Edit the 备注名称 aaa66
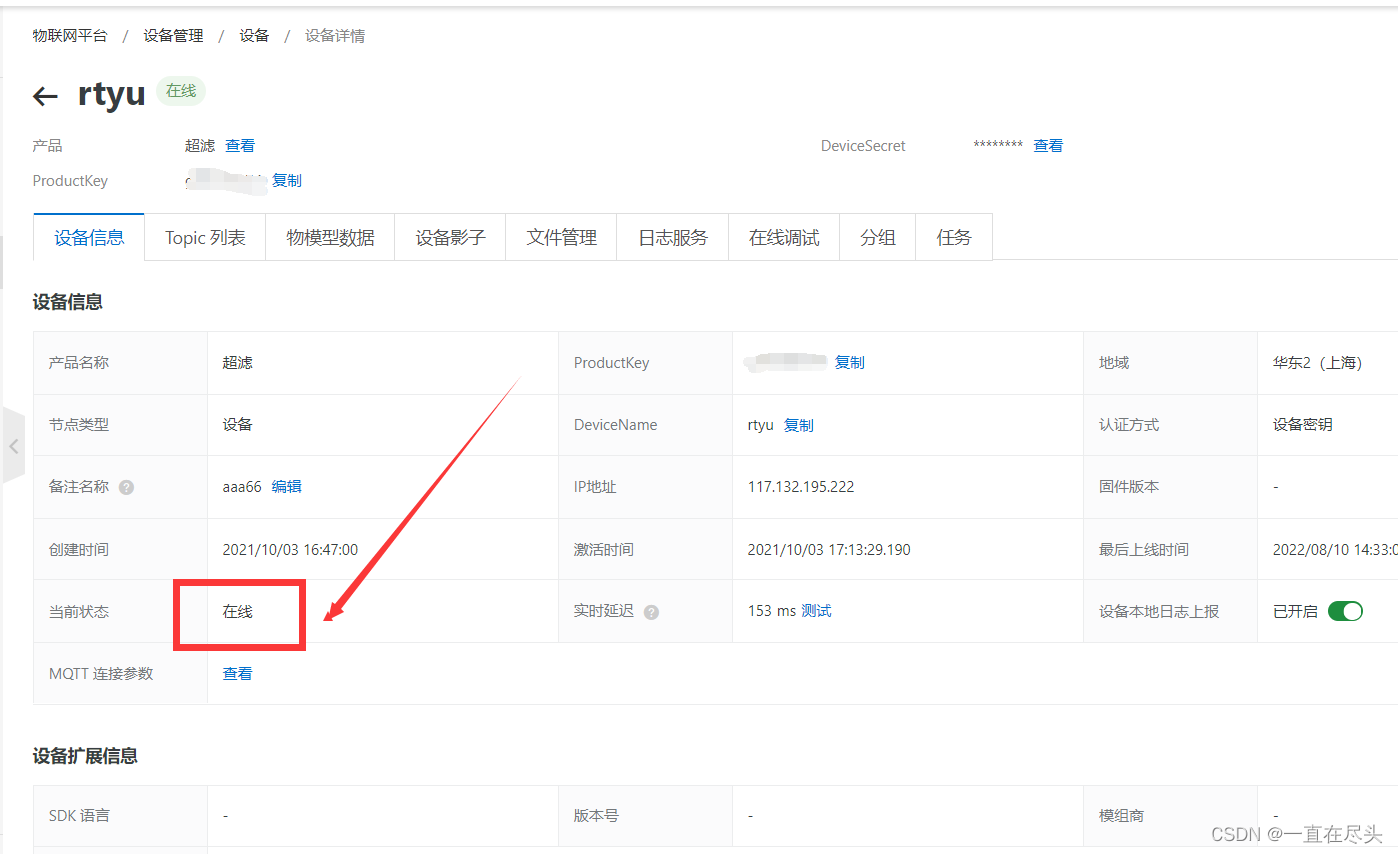1398x854 pixels. click(x=286, y=487)
